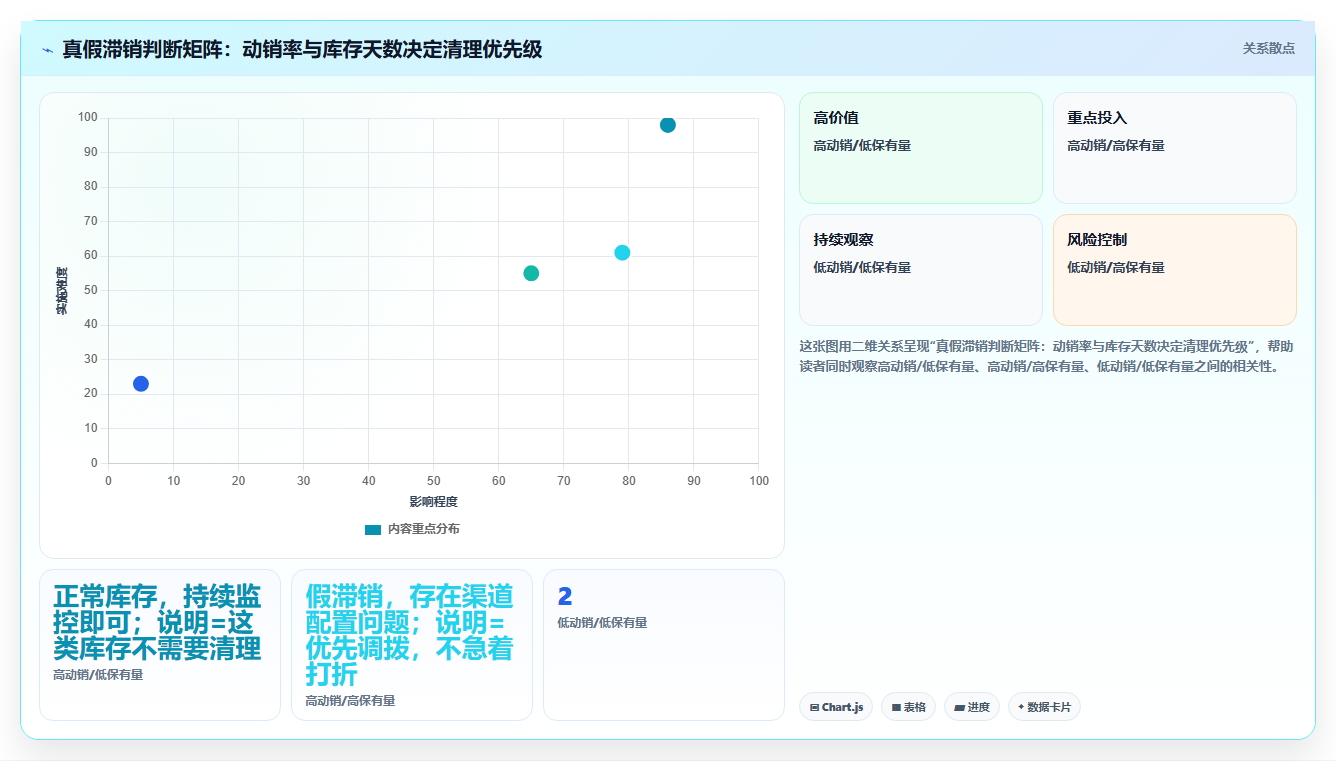This screenshot has width=1336, height=761.
Task: Toggle the 内容重点分布 legend swatch
Action: tap(373, 529)
